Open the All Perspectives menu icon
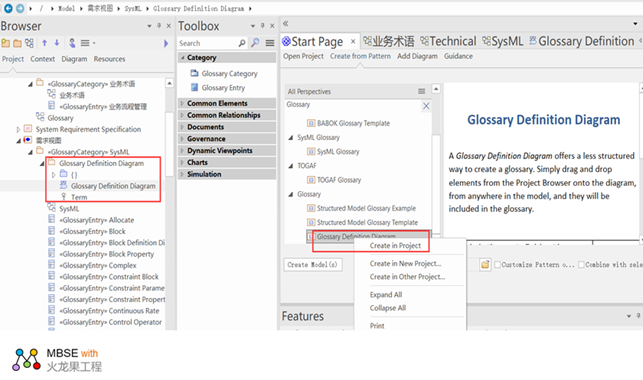Viewport: 643px width, 380px height. (421, 91)
